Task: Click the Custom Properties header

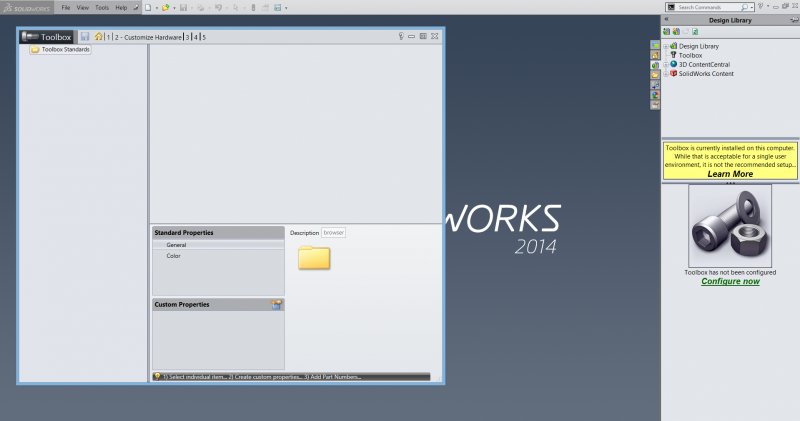Action: 218,305
